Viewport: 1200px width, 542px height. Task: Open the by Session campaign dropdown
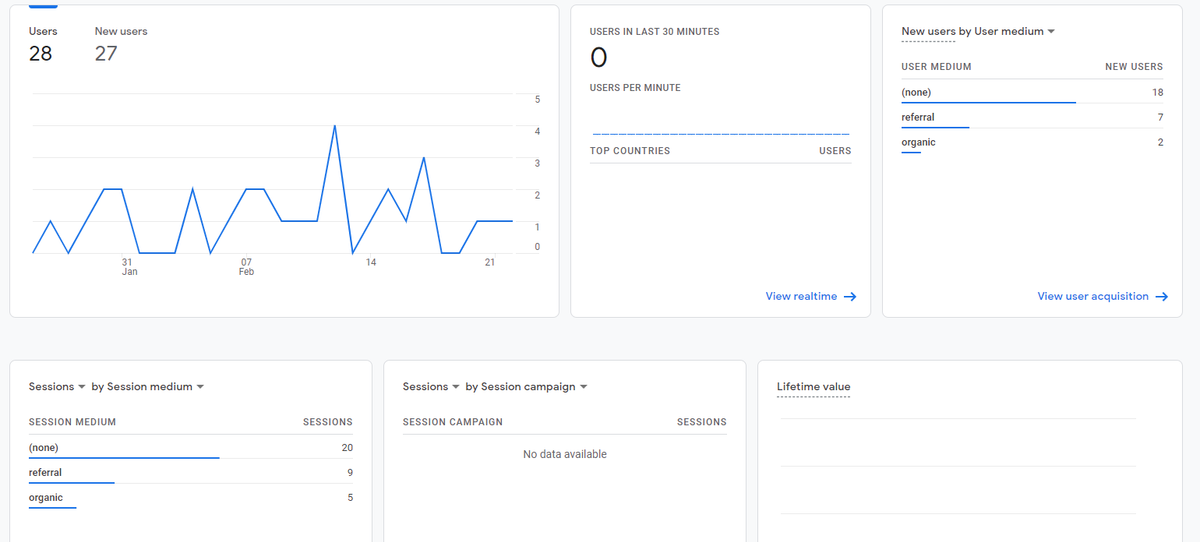pos(526,386)
